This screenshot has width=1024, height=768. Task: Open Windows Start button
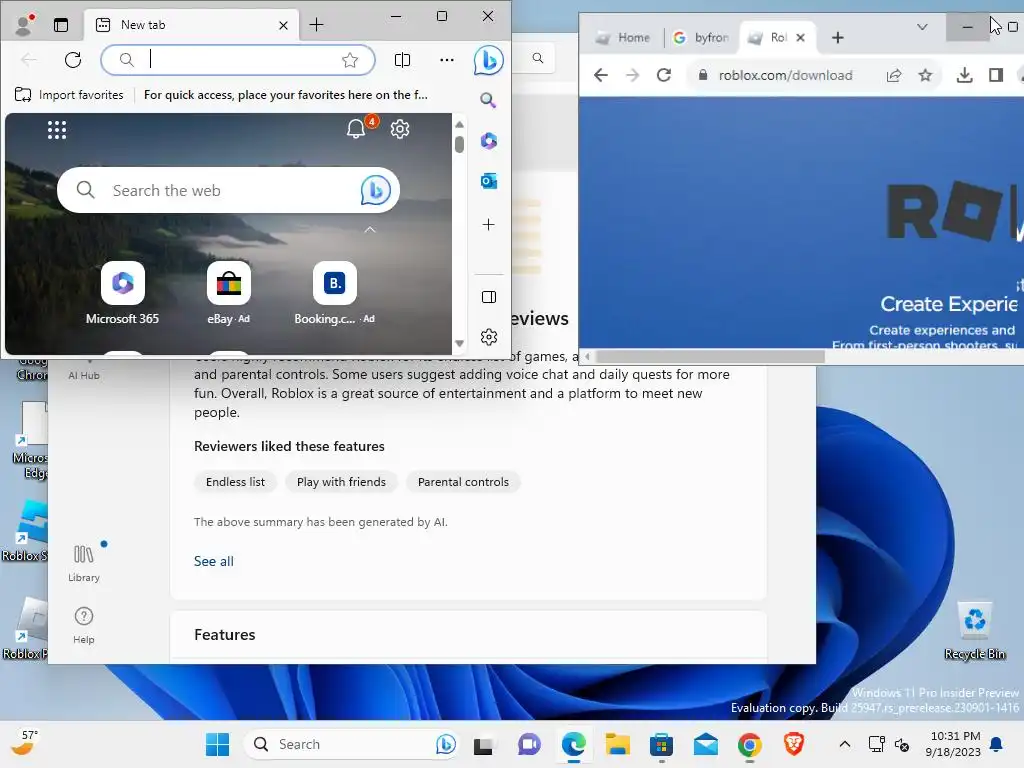click(x=217, y=744)
